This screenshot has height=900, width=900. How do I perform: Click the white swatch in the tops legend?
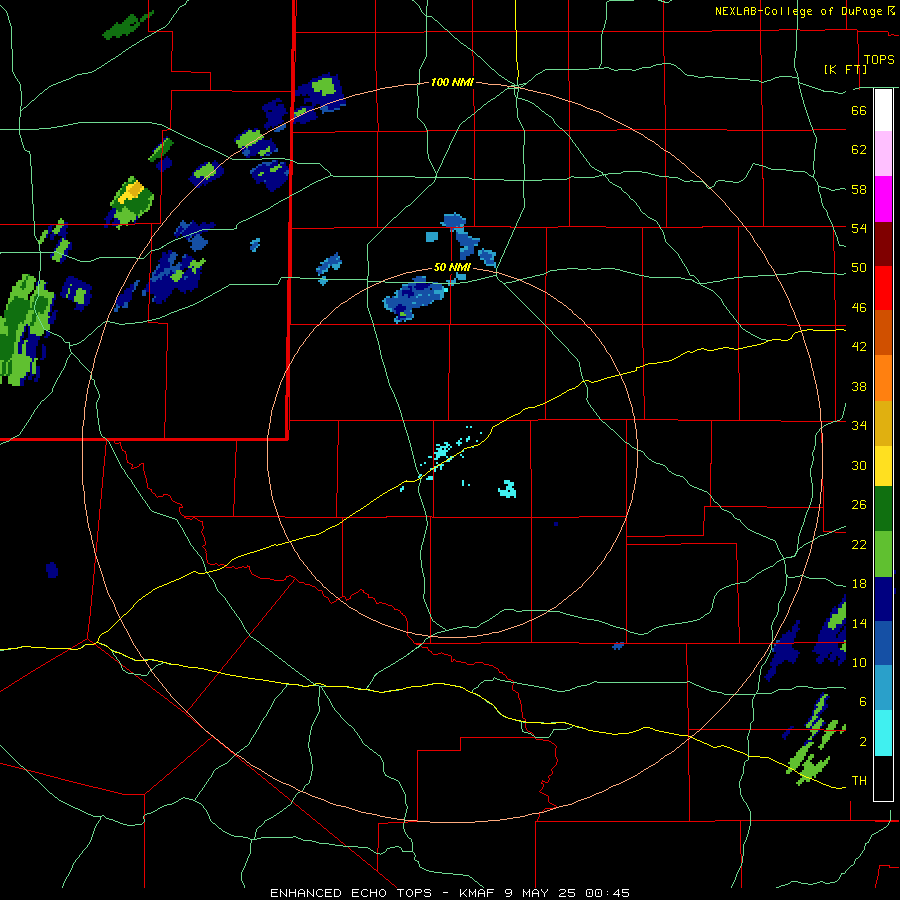click(883, 110)
